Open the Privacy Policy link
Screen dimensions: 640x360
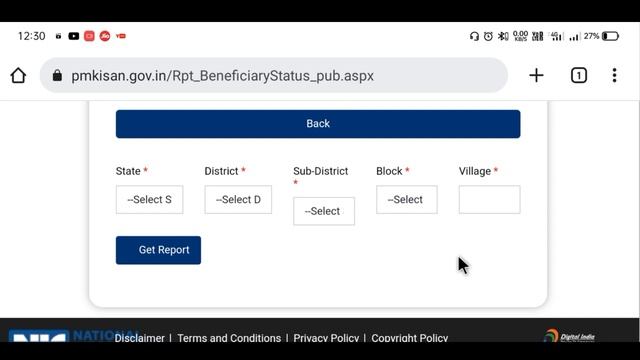click(x=326, y=338)
